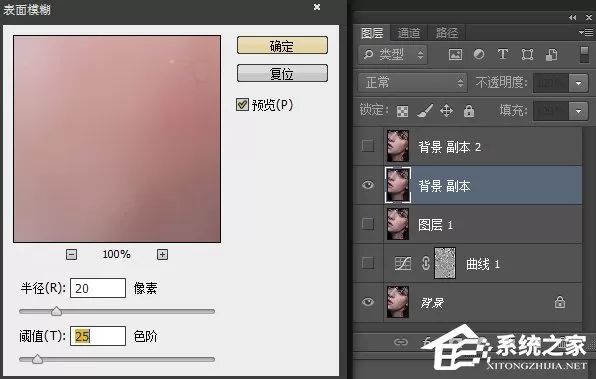This screenshot has width=596, height=379.
Task: Click the adjustment layer filter icon
Action: tap(479, 54)
